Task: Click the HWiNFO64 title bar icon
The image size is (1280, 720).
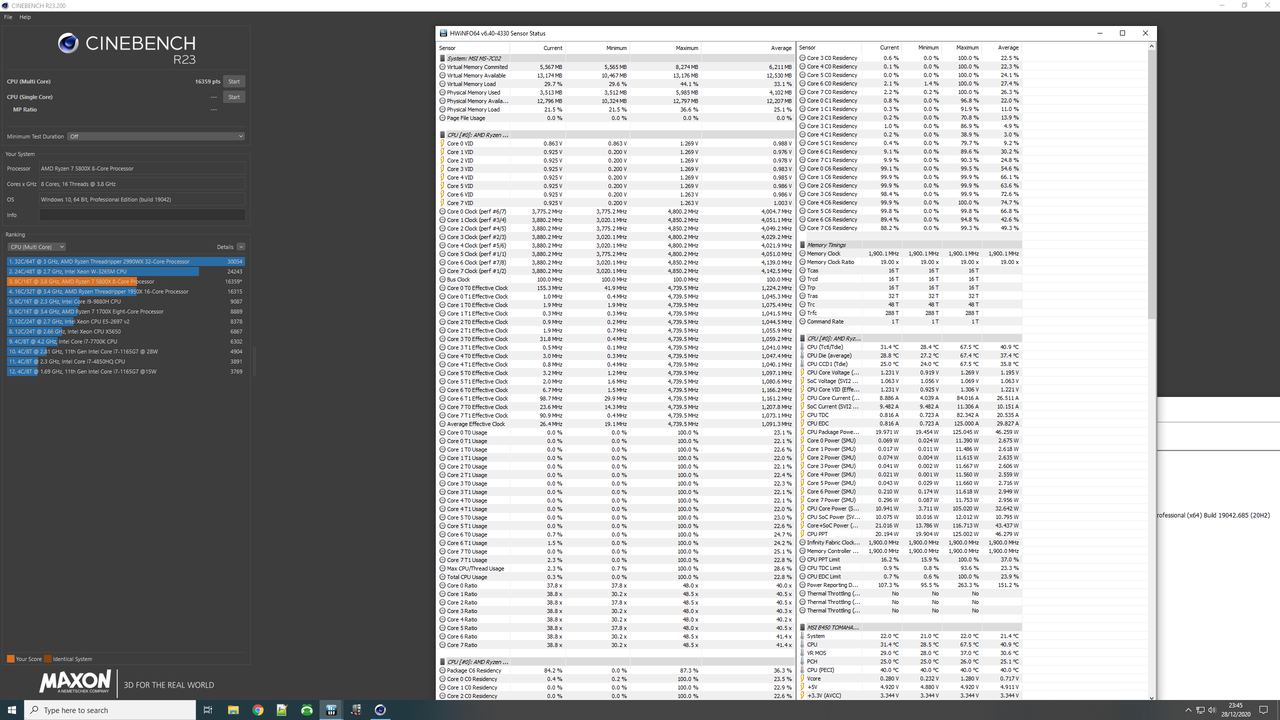Action: 443,33
